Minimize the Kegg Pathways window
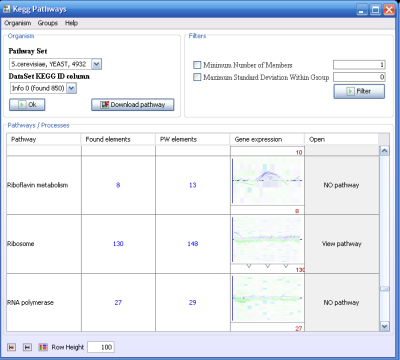 point(362,10)
